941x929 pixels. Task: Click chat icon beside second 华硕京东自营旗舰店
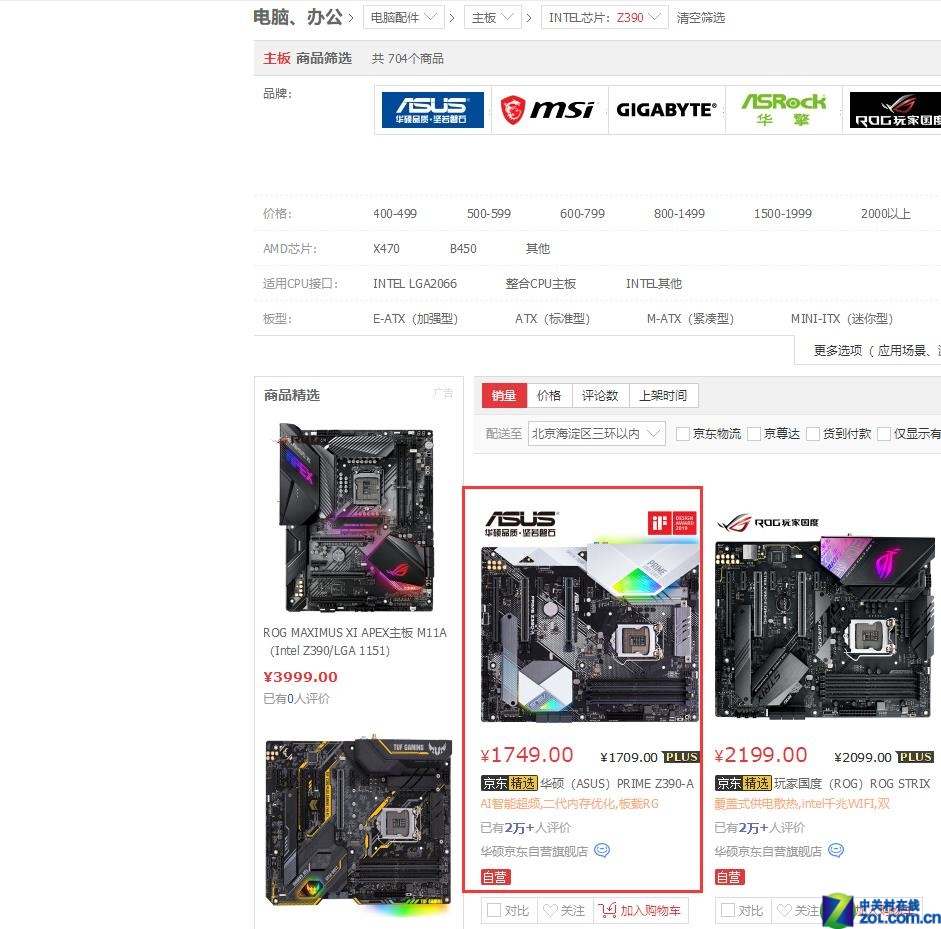coord(836,850)
